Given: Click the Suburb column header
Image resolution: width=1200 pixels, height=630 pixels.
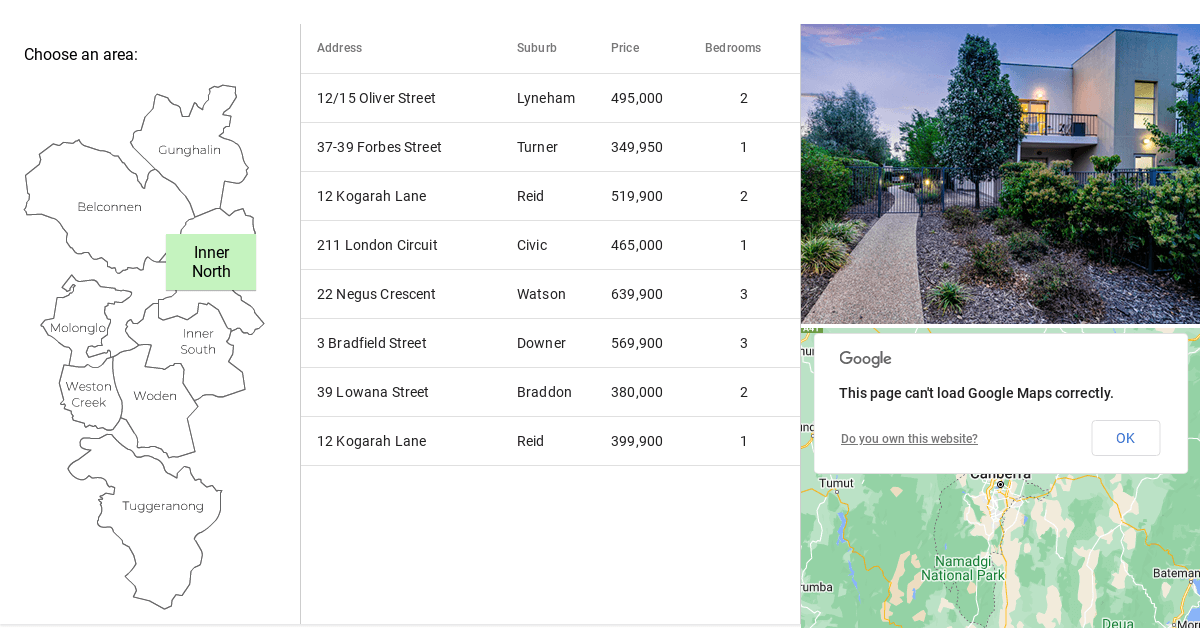Looking at the screenshot, I should click(x=536, y=48).
